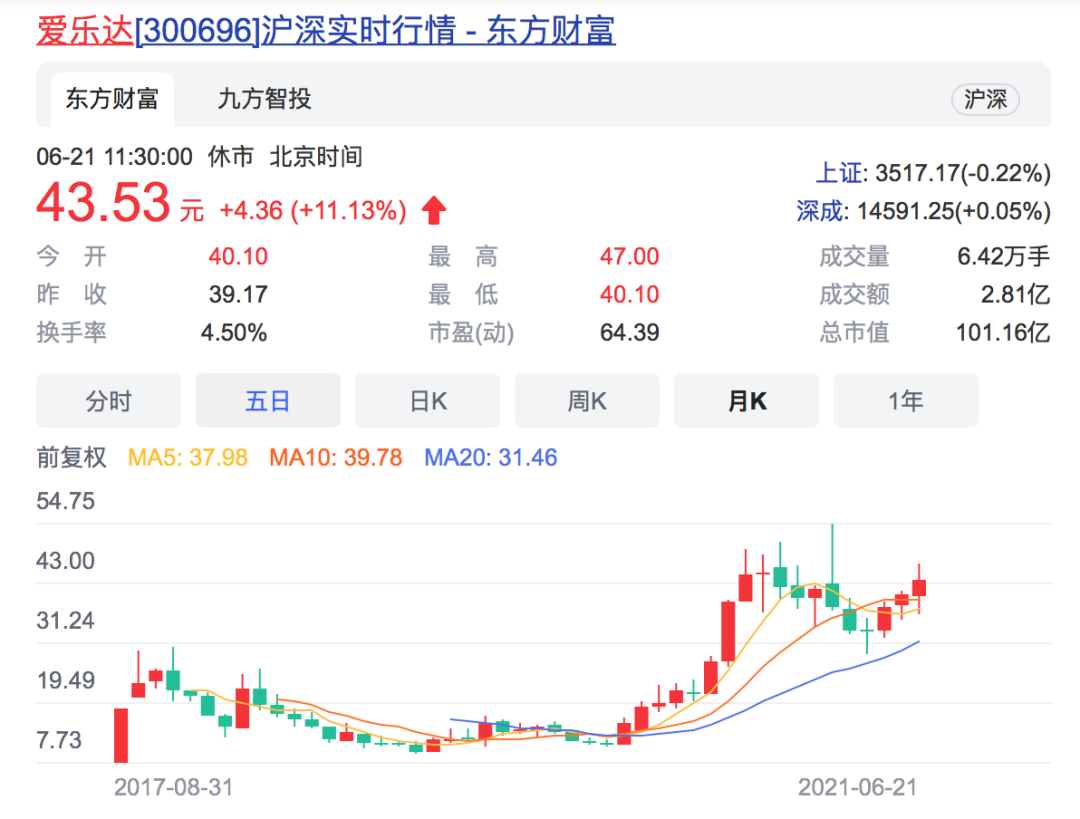Open the 深成 index link
This screenshot has height=819, width=1080.
(820, 211)
